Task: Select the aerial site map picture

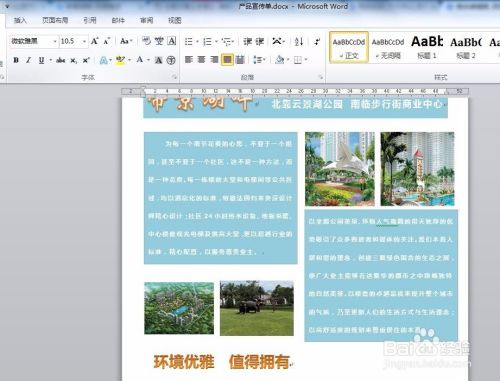Action: click(x=179, y=308)
